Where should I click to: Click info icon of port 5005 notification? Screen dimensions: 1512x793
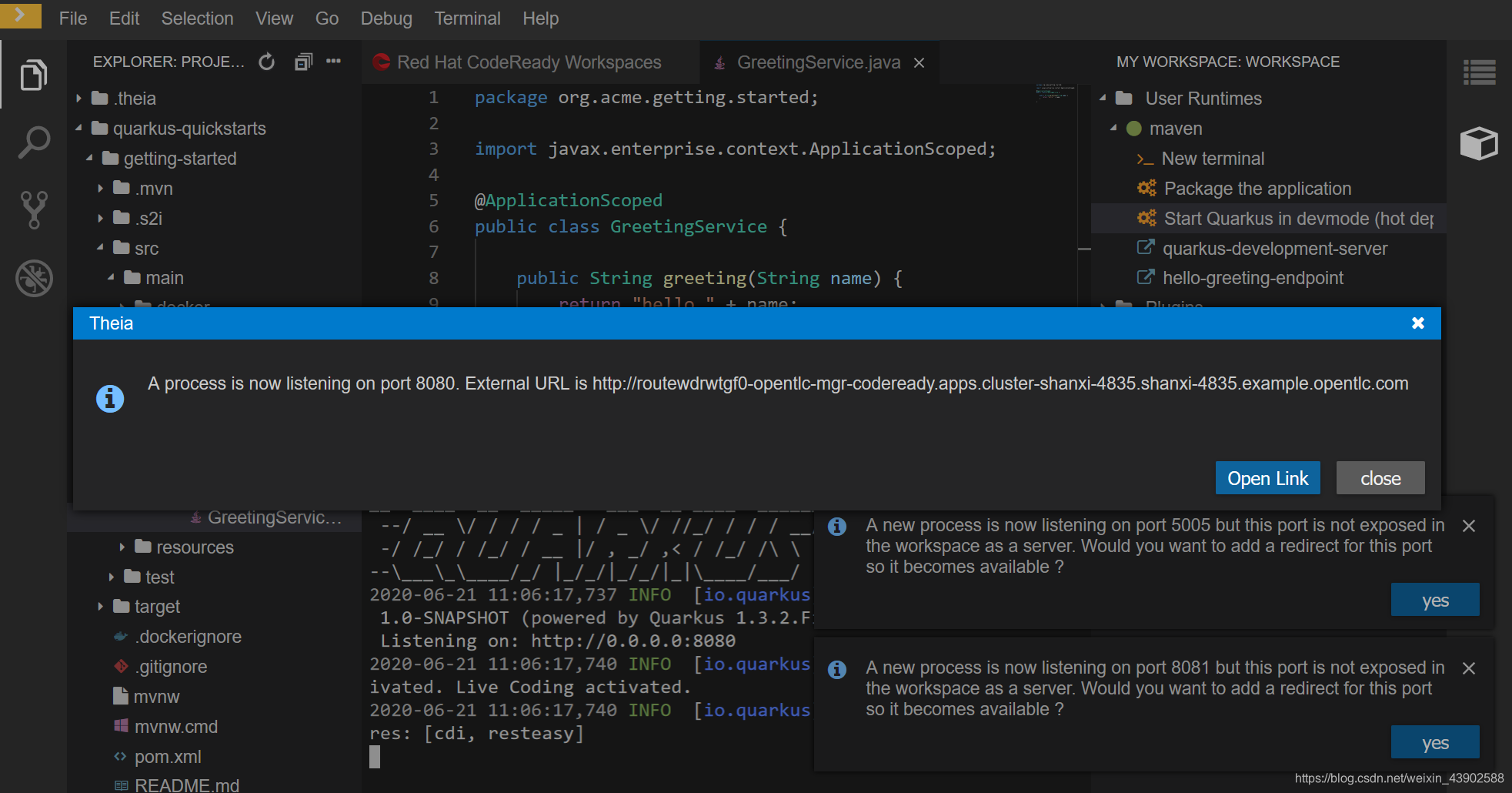[837, 527]
